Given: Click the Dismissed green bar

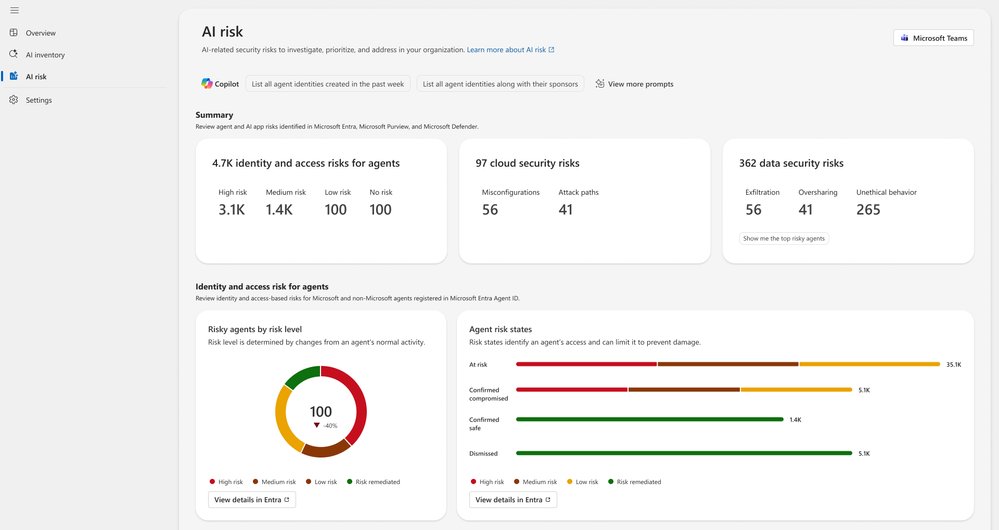Looking at the screenshot, I should point(684,453).
